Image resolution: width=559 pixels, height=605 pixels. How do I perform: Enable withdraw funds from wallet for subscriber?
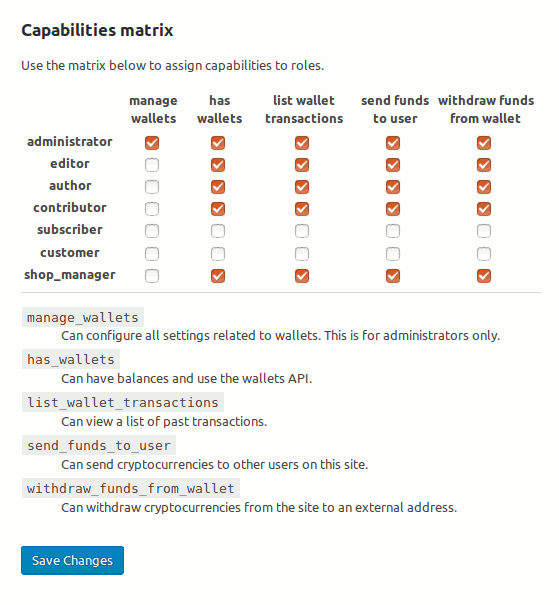pyautogui.click(x=484, y=231)
